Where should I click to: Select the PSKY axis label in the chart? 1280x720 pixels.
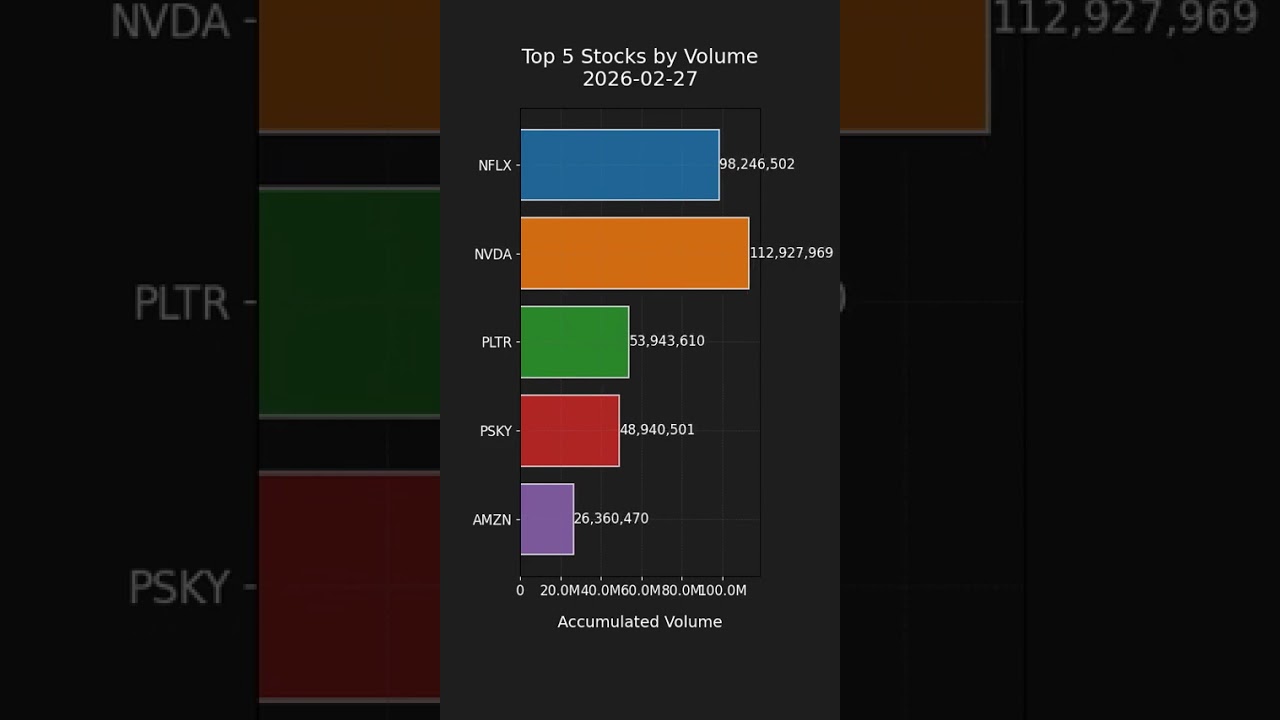click(496, 432)
